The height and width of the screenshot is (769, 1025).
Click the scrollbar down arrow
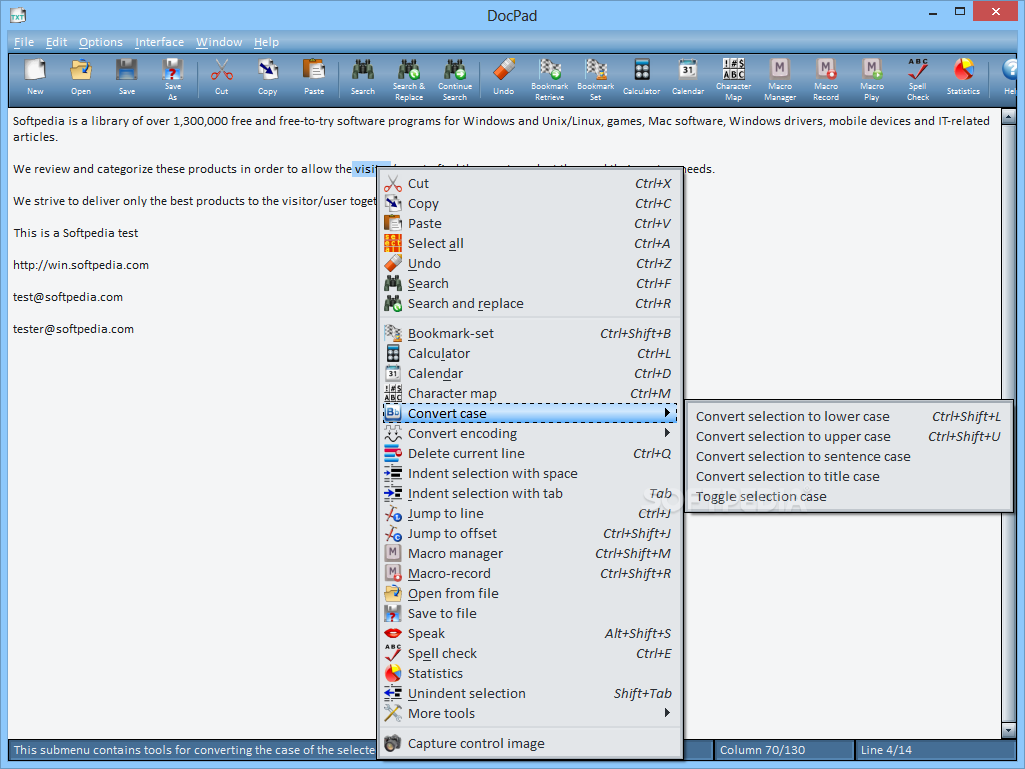click(1008, 730)
